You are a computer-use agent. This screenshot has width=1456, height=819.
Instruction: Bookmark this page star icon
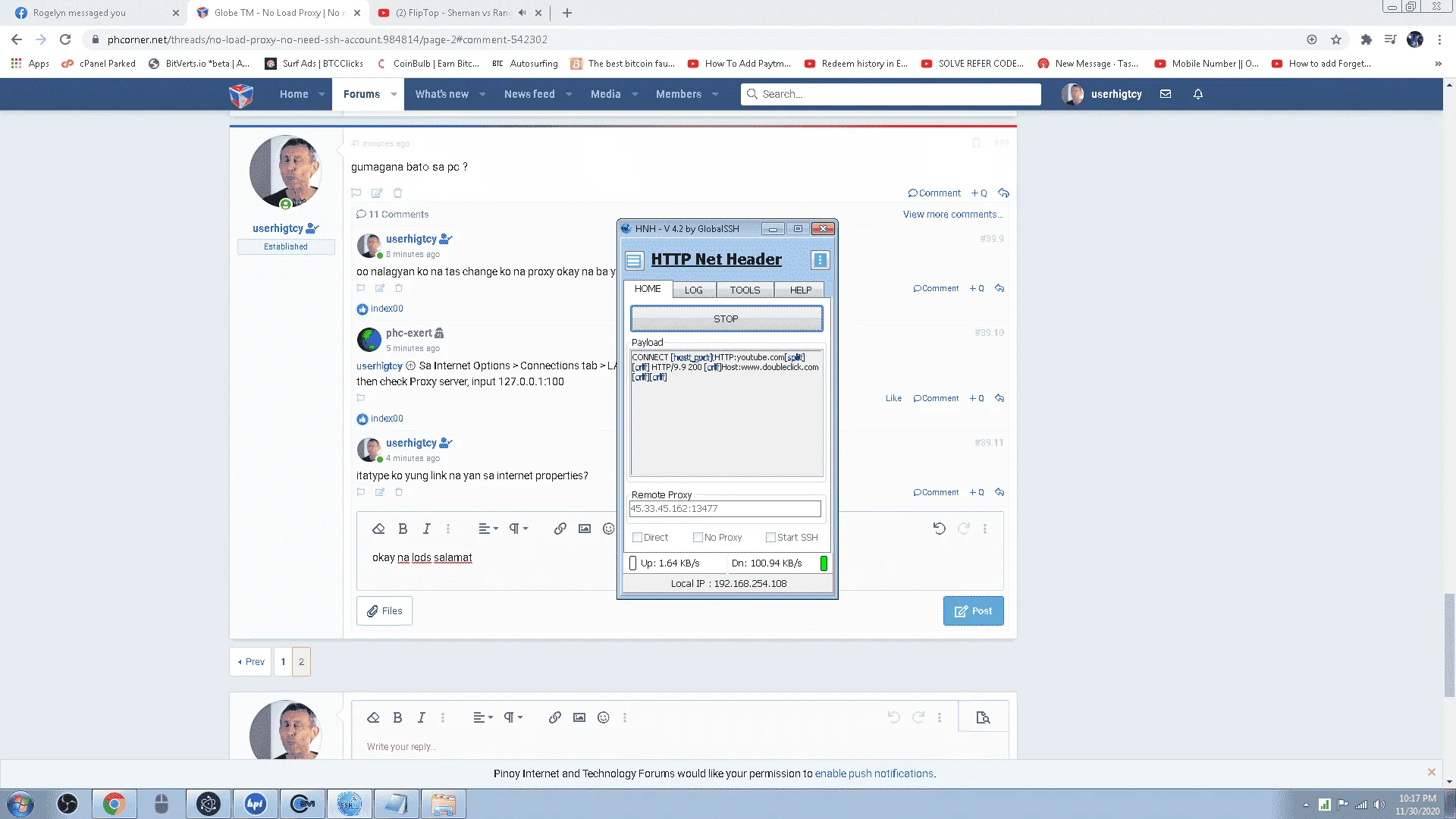(x=1336, y=39)
